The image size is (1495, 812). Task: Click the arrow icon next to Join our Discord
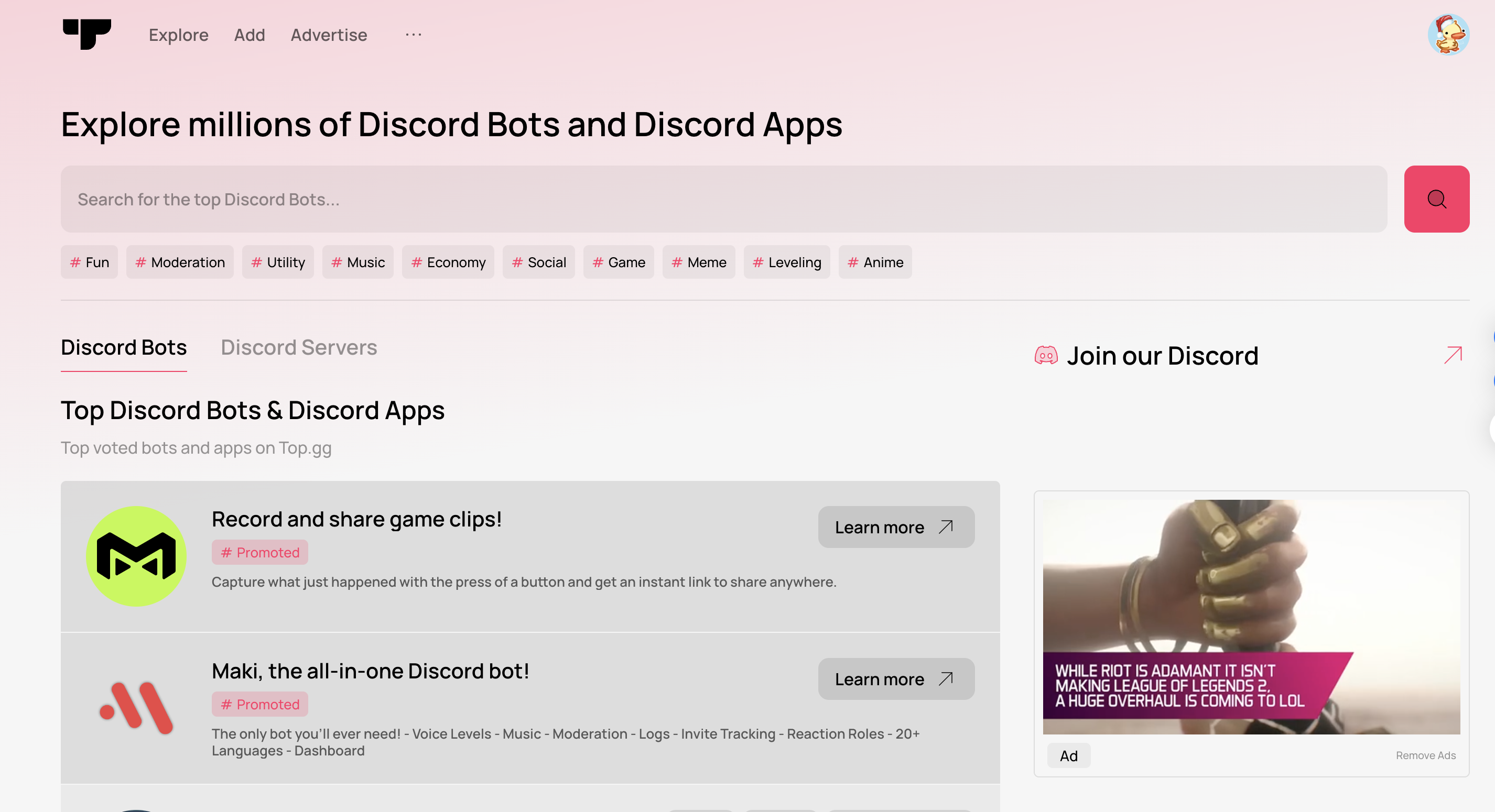(1451, 354)
